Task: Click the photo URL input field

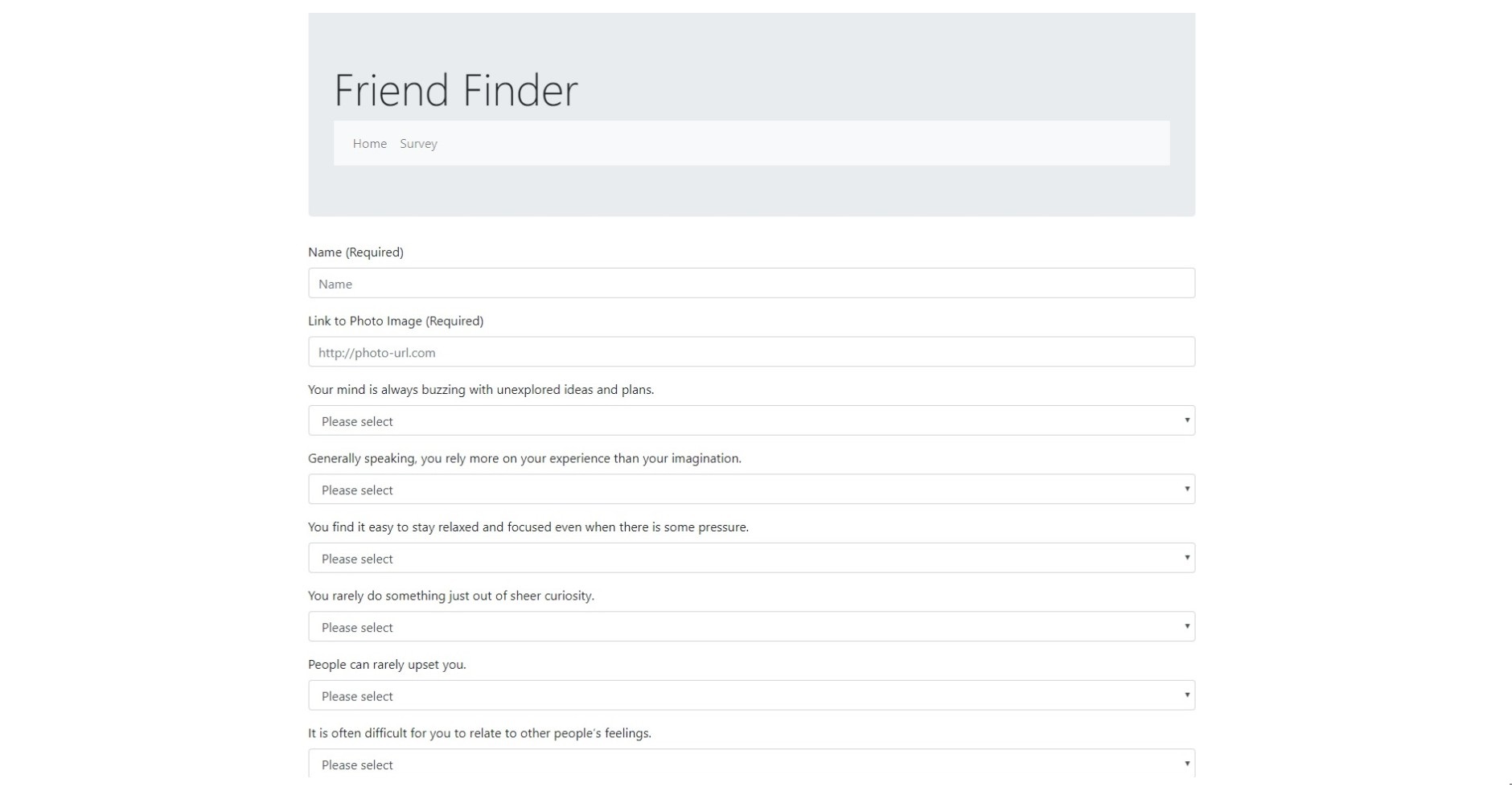Action: click(x=750, y=352)
